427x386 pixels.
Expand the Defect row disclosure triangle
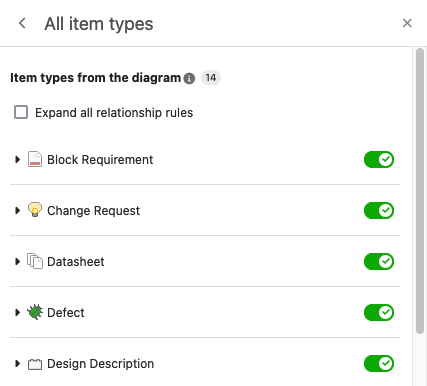pyautogui.click(x=17, y=312)
